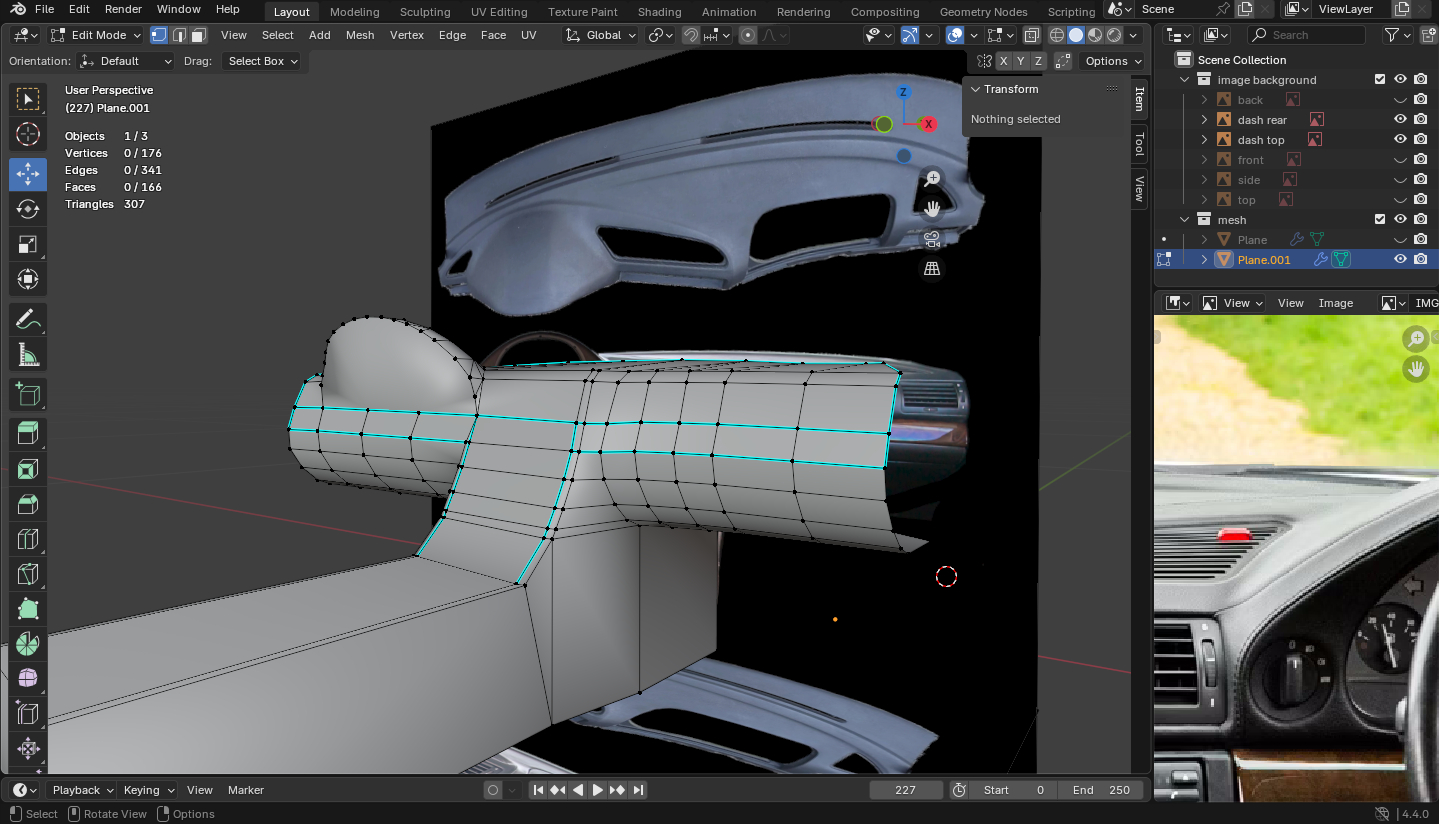Select the Scale tool in toolbar
Image resolution: width=1439 pixels, height=824 pixels.
point(28,245)
